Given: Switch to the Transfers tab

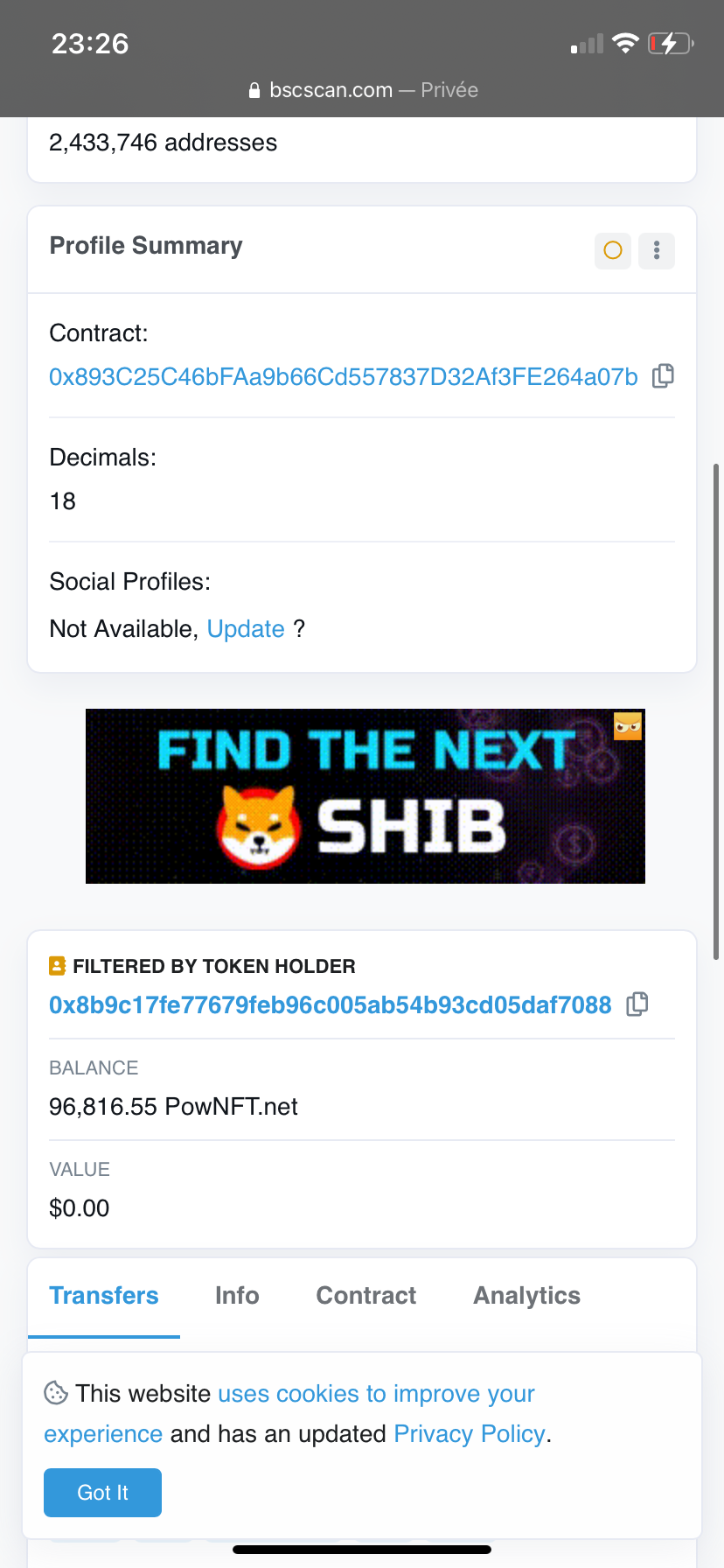Looking at the screenshot, I should 104,1296.
